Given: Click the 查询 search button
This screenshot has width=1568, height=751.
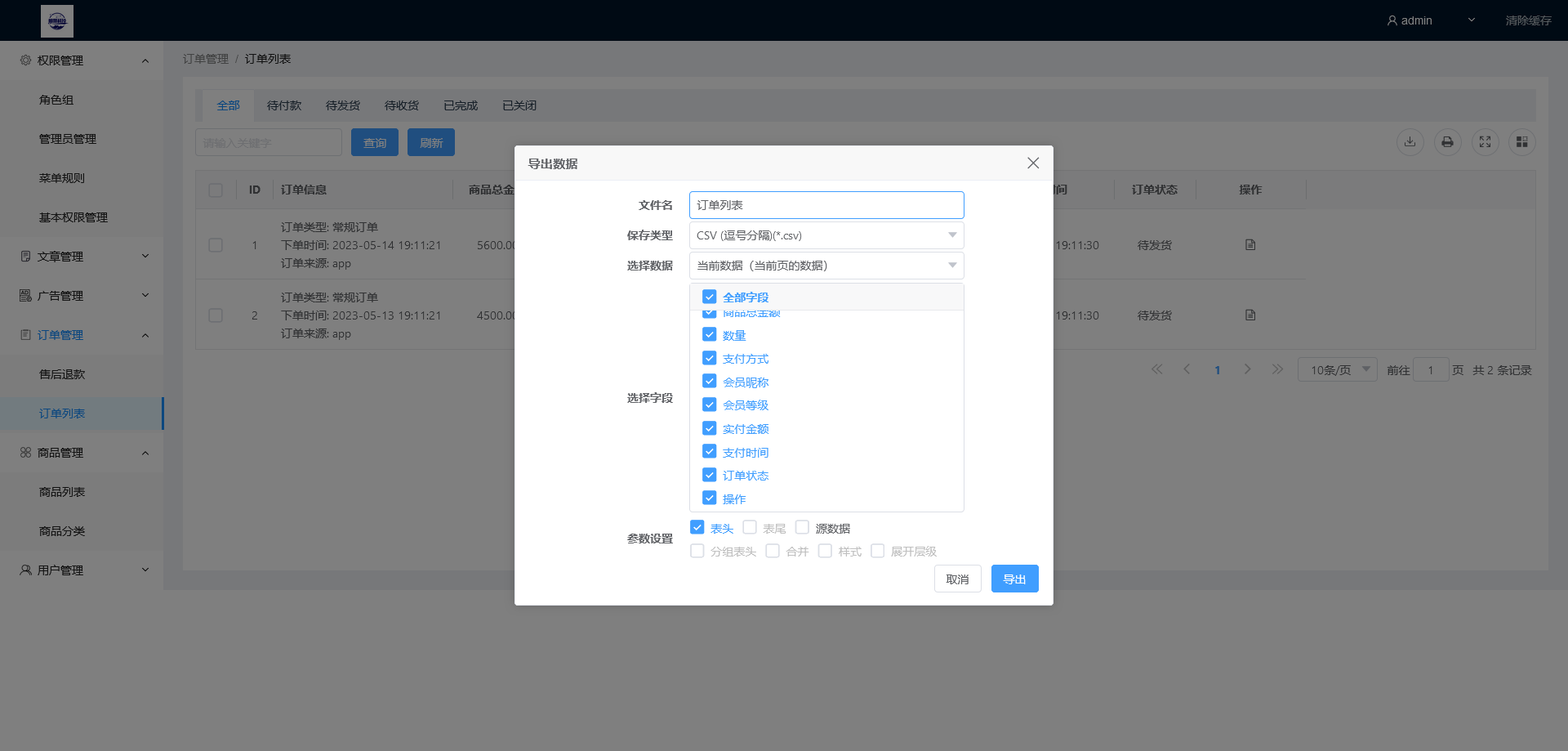Looking at the screenshot, I should (375, 142).
